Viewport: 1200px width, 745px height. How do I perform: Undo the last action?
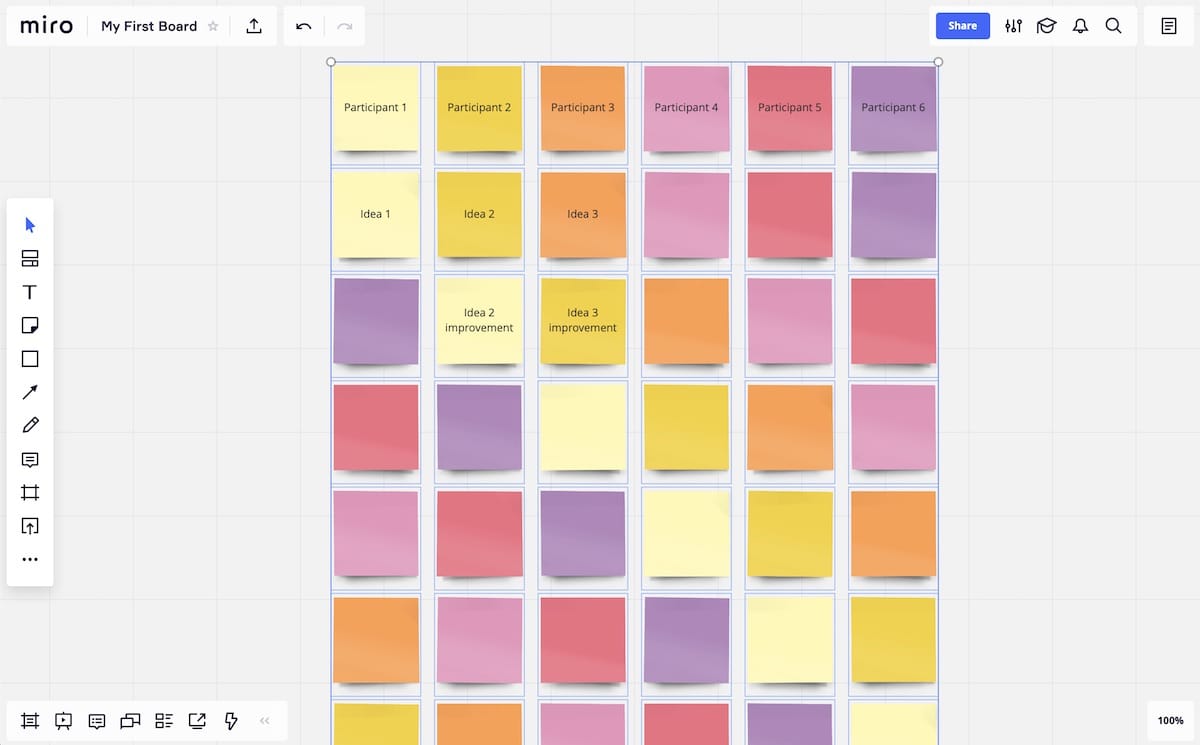click(x=304, y=26)
